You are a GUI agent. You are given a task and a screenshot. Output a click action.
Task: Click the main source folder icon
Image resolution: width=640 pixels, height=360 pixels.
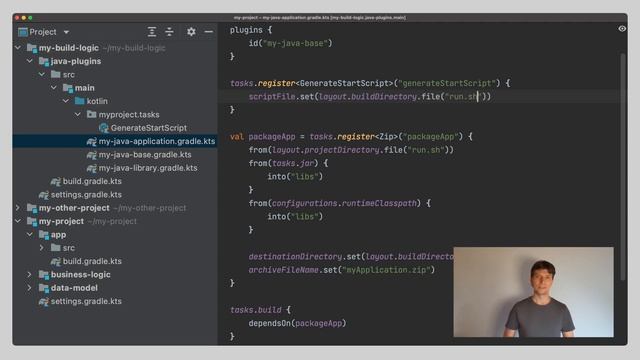click(68, 88)
